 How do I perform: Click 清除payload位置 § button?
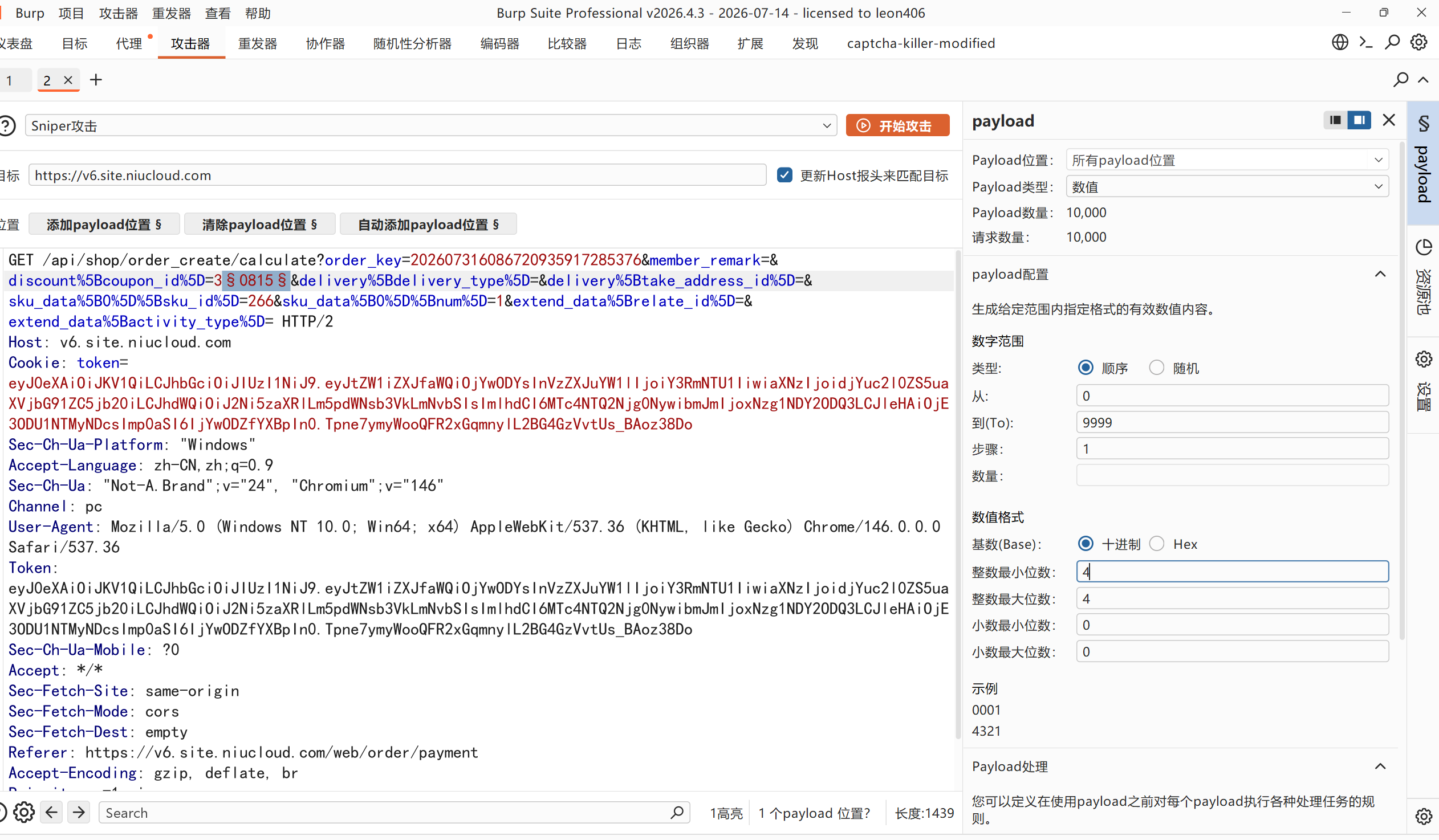click(260, 225)
